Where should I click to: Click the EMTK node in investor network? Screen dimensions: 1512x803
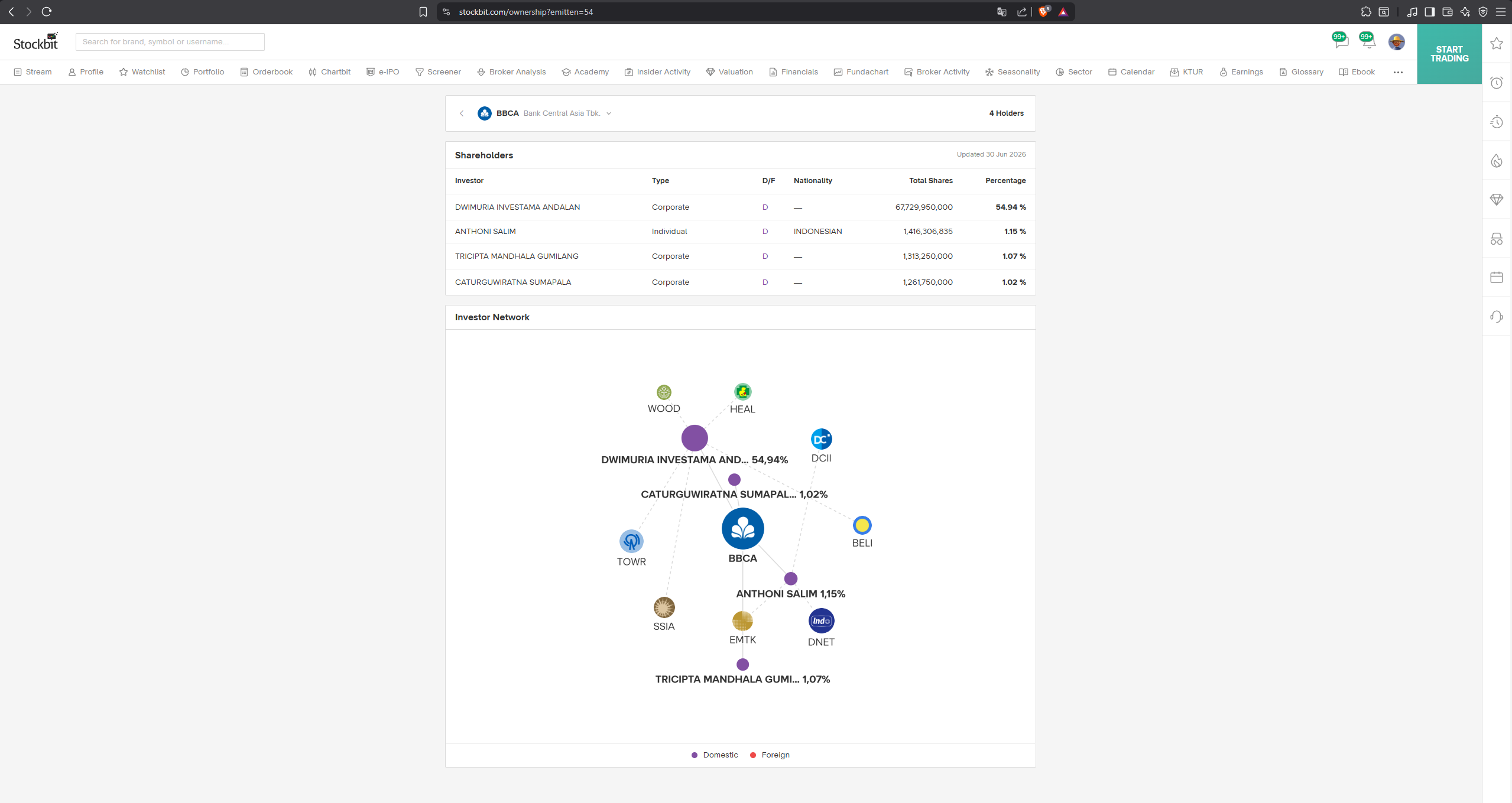pos(742,621)
